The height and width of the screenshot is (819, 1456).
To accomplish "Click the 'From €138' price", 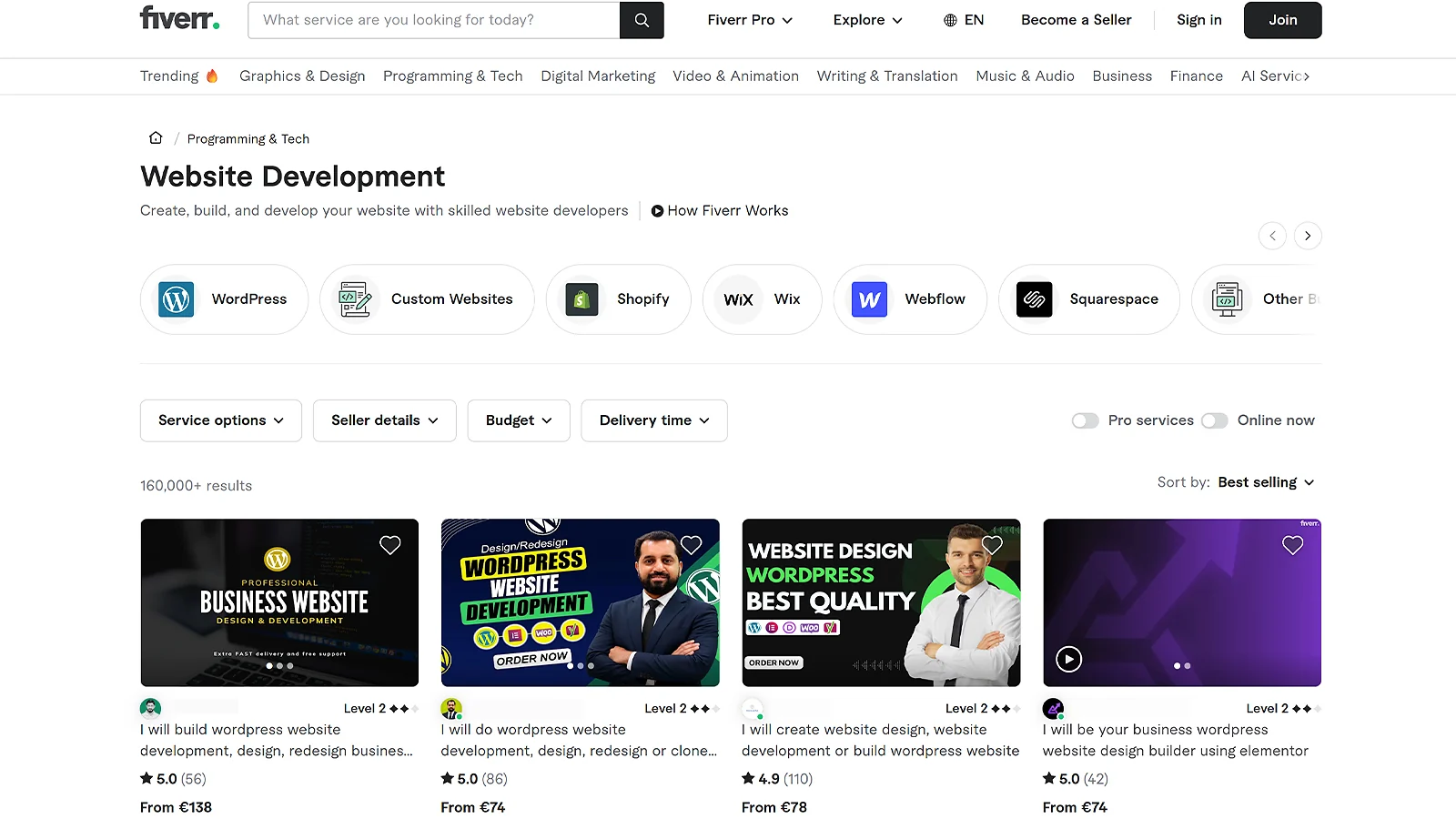I will 176,807.
